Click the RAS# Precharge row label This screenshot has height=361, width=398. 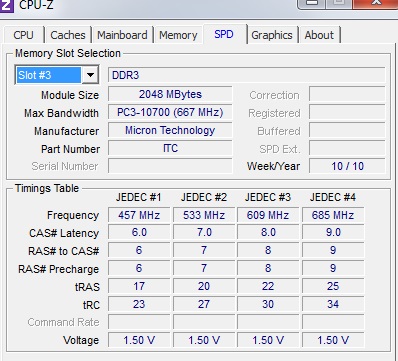[59, 269]
